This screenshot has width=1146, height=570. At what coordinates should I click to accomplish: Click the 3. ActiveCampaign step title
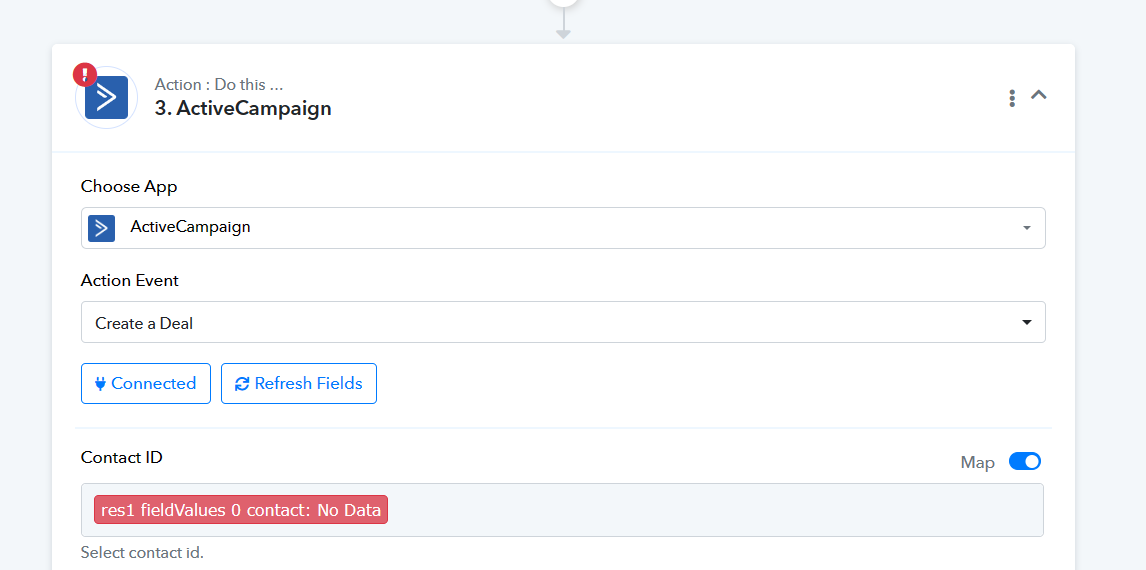pos(243,108)
